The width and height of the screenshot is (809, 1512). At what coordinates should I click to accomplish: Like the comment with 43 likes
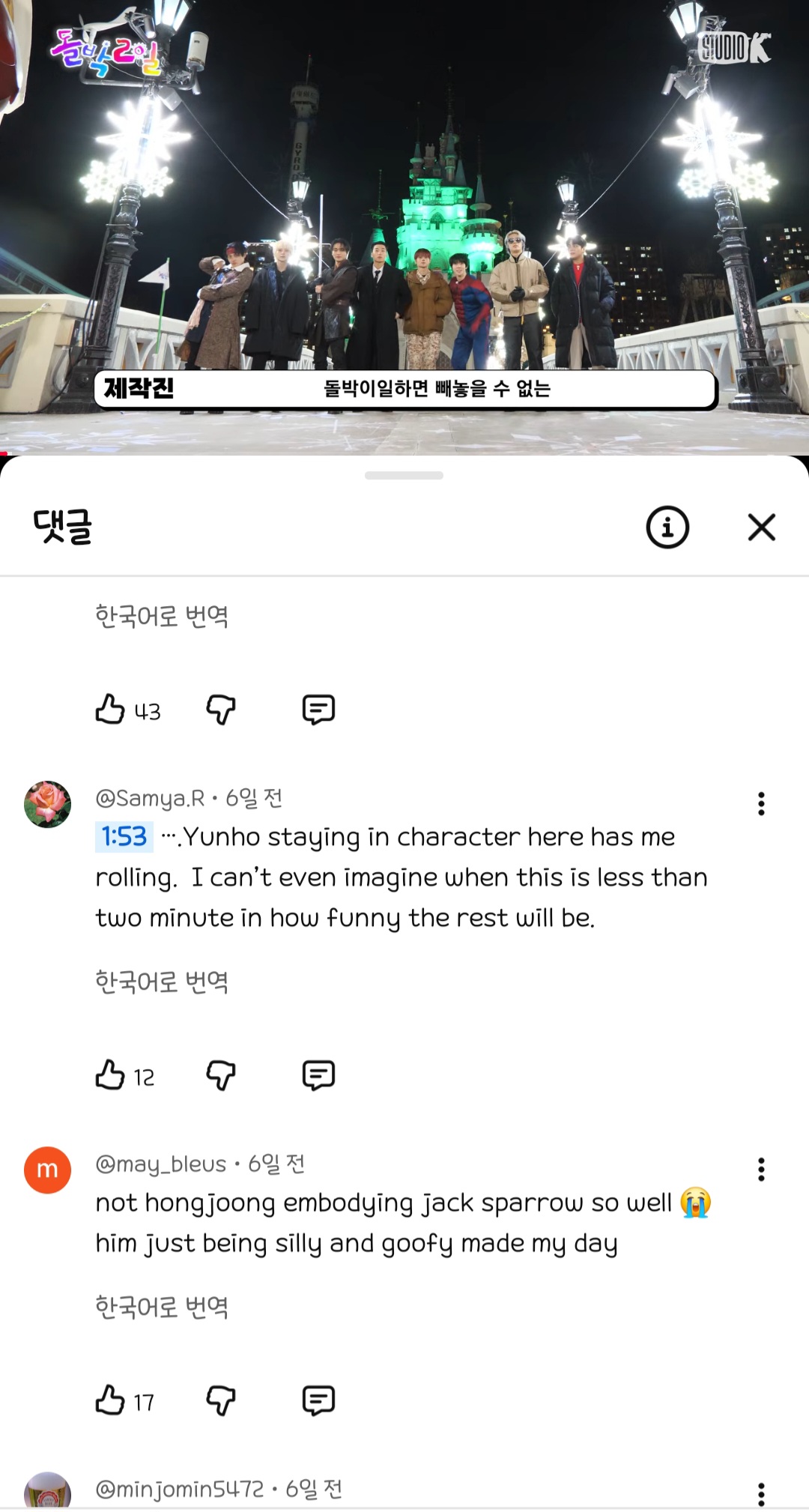pos(110,709)
